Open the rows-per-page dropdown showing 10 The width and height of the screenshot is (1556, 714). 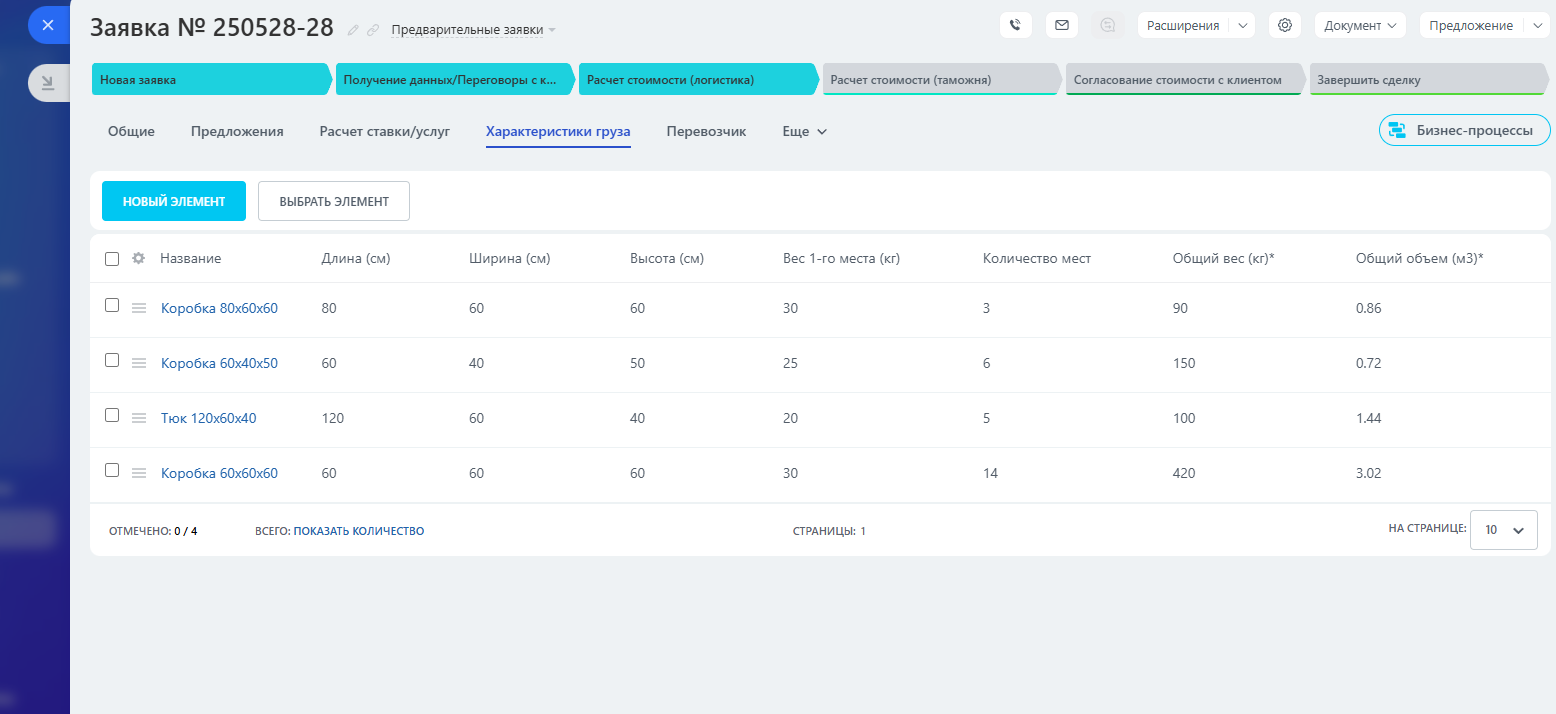[1503, 530]
